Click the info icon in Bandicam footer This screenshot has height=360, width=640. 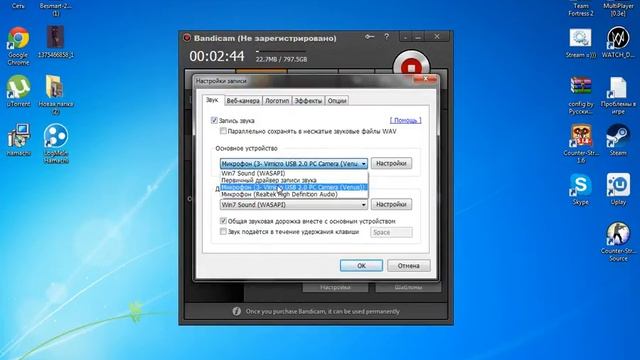coord(236,311)
